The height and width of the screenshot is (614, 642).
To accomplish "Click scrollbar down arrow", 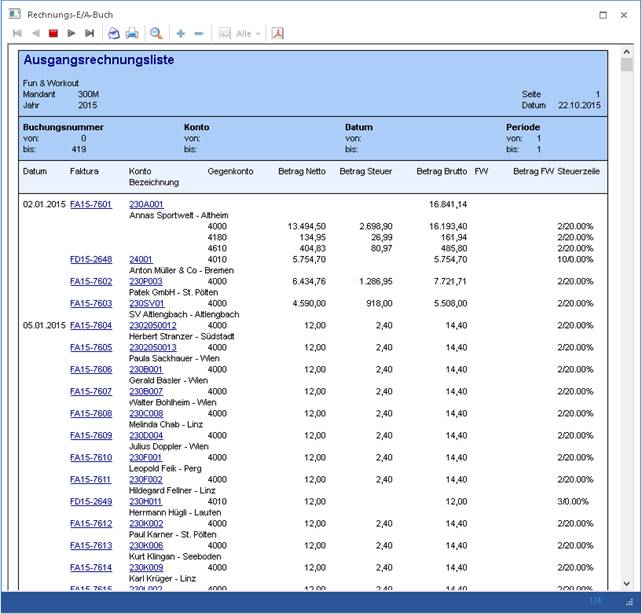I will click(627, 583).
